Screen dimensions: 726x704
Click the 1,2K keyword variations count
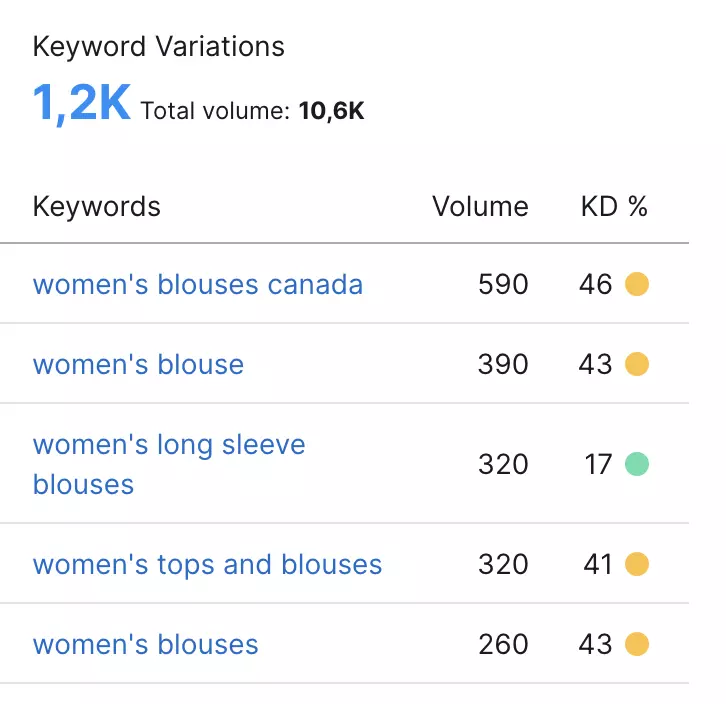coord(81,104)
